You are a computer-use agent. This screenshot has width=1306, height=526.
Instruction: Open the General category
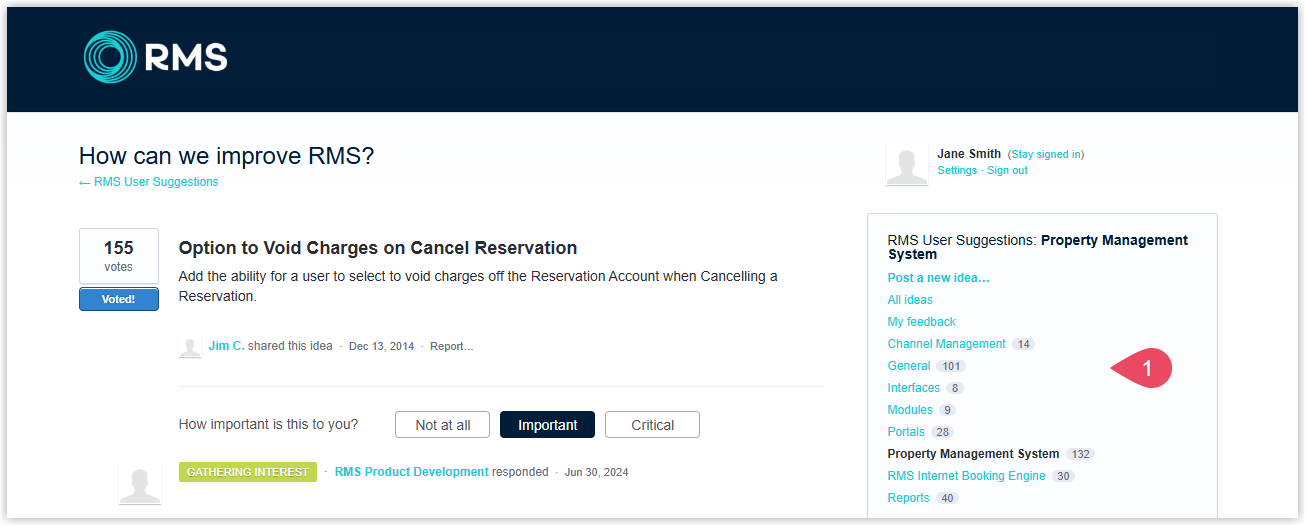(909, 366)
